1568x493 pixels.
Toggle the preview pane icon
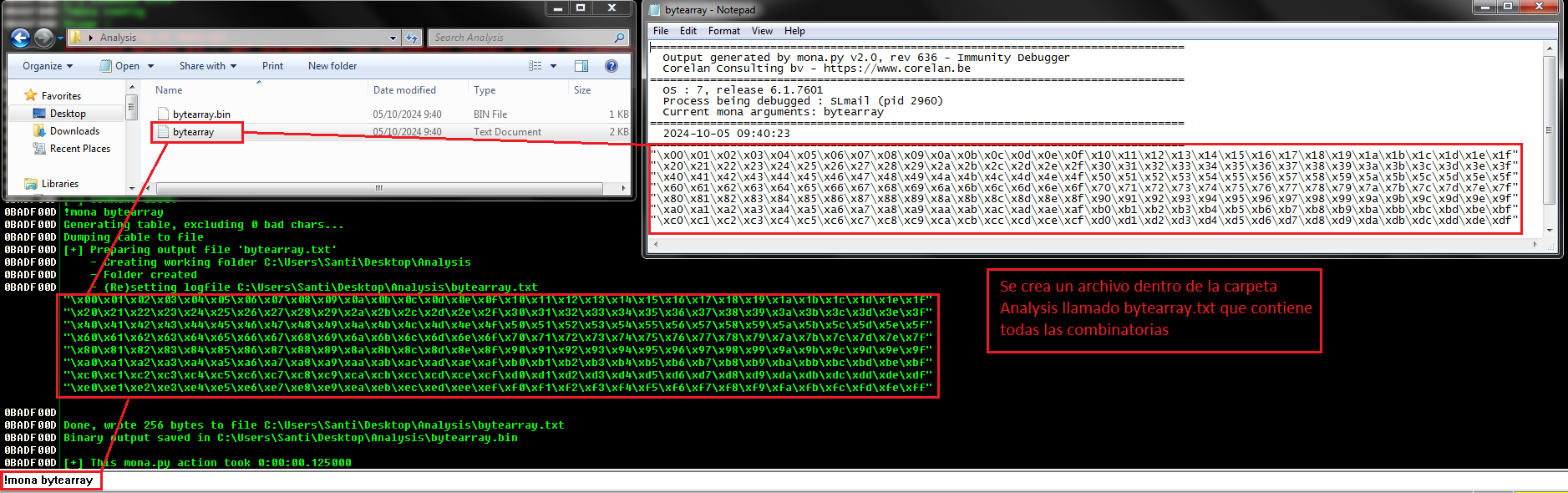coord(581,66)
